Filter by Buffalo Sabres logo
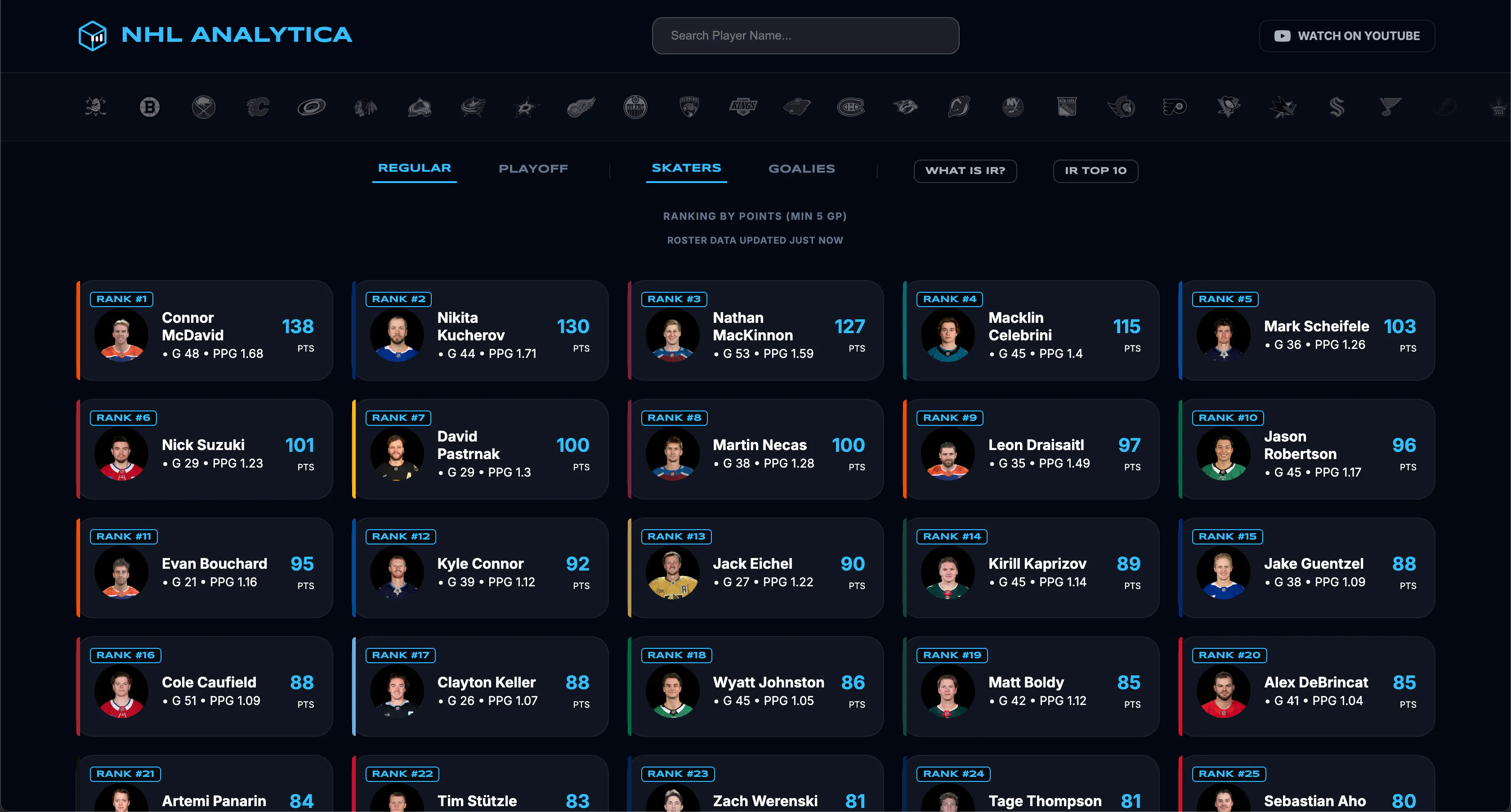This screenshot has height=812, width=1511. pyautogui.click(x=204, y=107)
